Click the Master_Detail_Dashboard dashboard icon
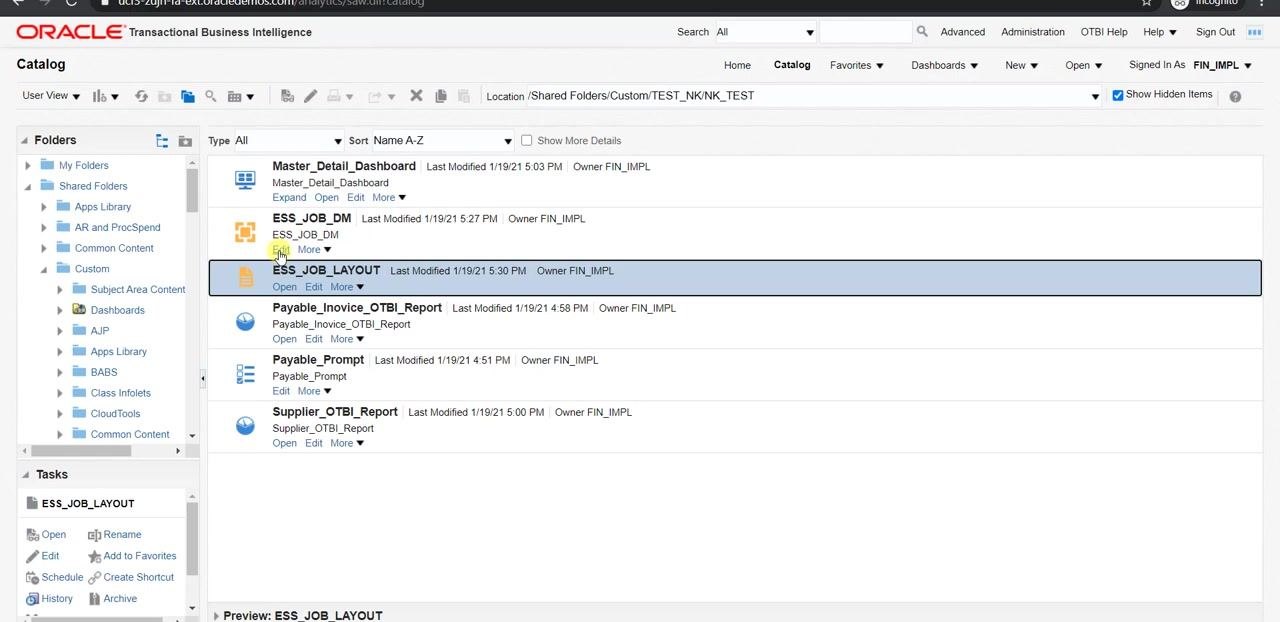 click(245, 180)
